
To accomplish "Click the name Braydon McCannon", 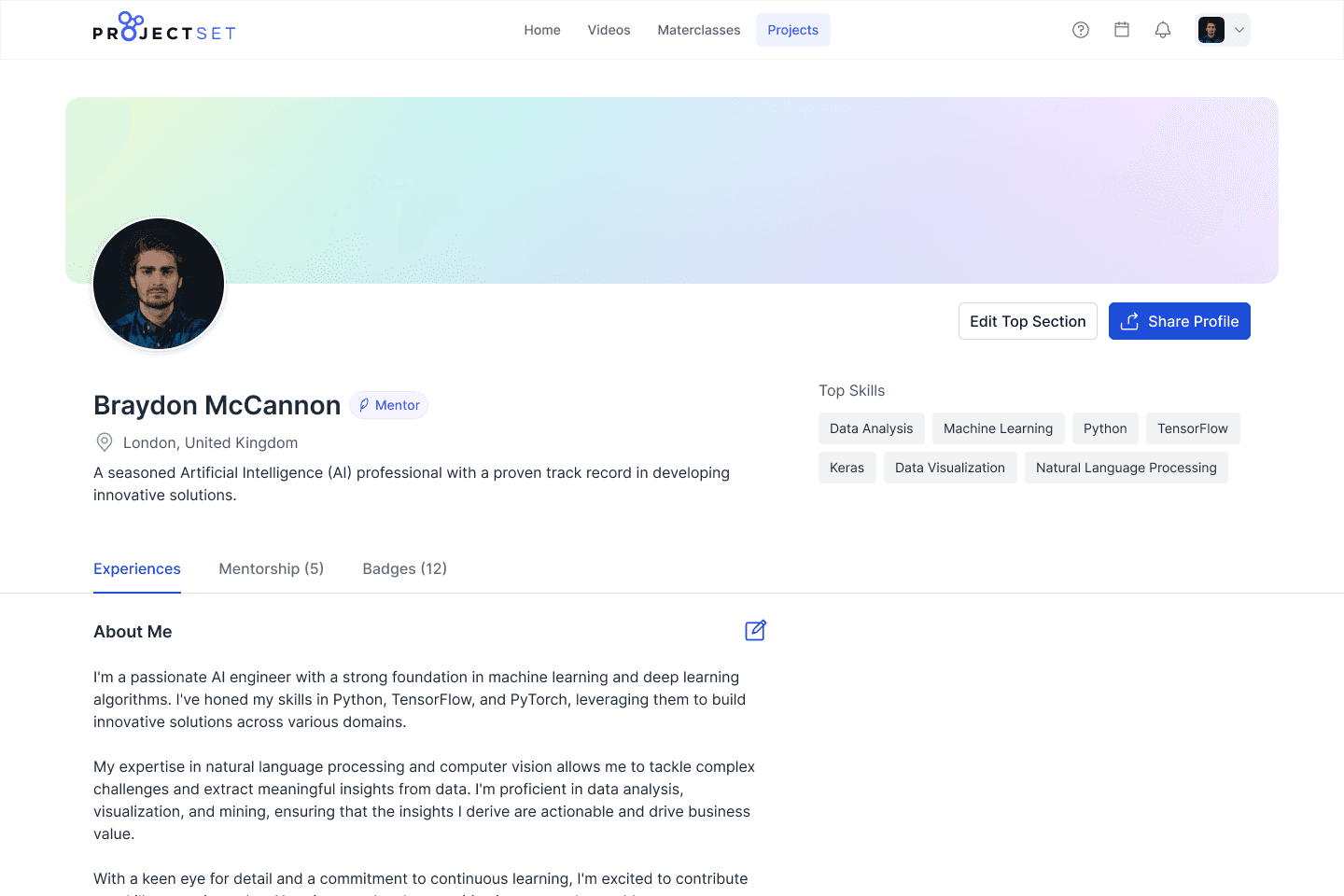I will (x=217, y=405).
